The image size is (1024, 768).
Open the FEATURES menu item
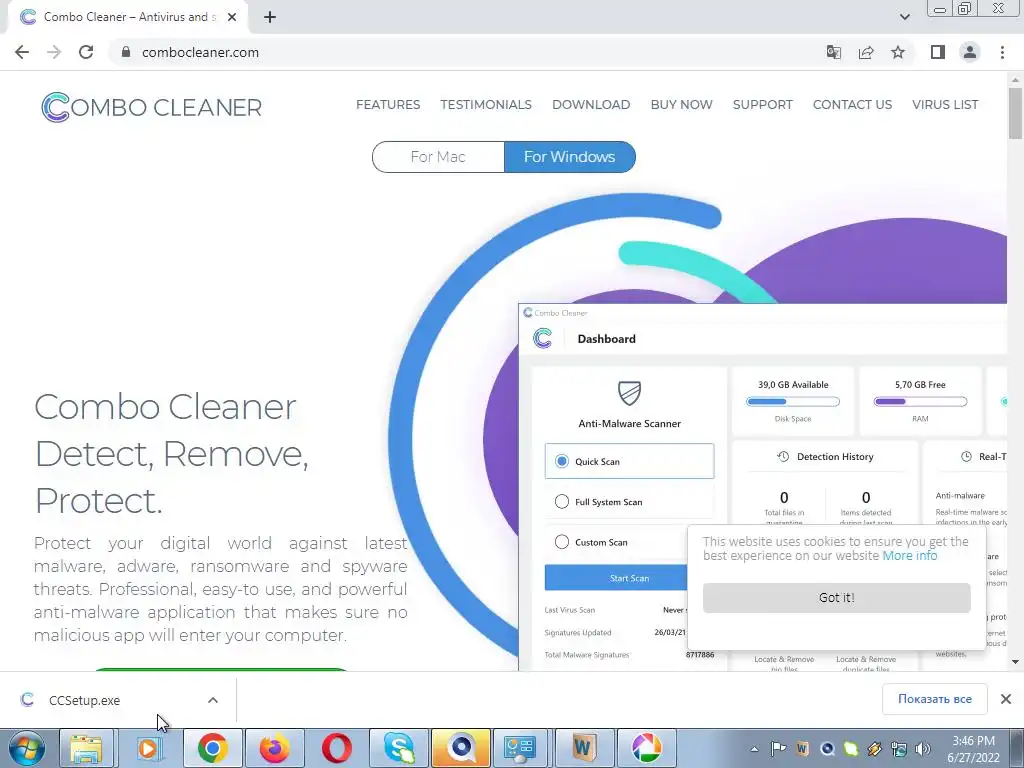pyautogui.click(x=388, y=104)
